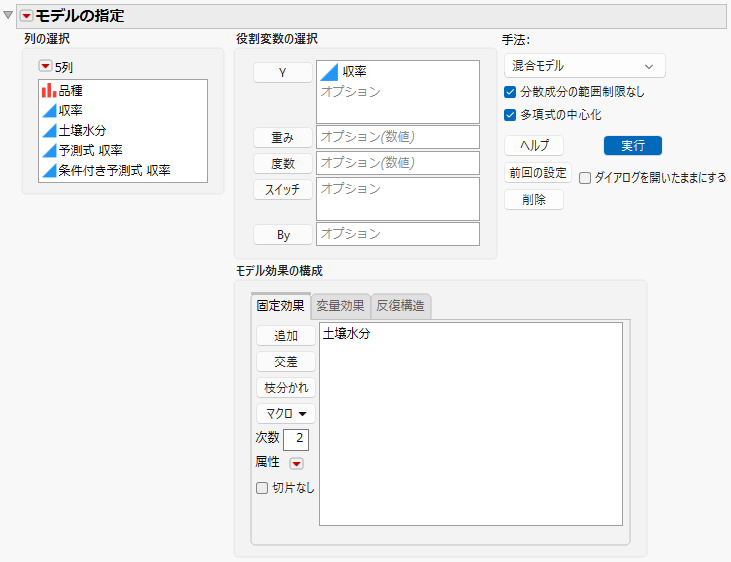
Task: Select the 品種 nominal column icon
Action: coord(48,90)
